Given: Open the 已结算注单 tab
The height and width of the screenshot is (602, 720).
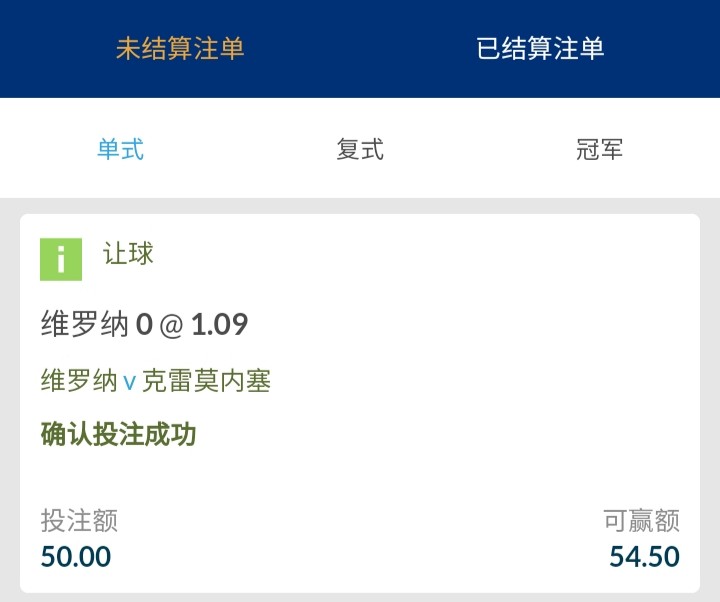Looking at the screenshot, I should point(540,49).
